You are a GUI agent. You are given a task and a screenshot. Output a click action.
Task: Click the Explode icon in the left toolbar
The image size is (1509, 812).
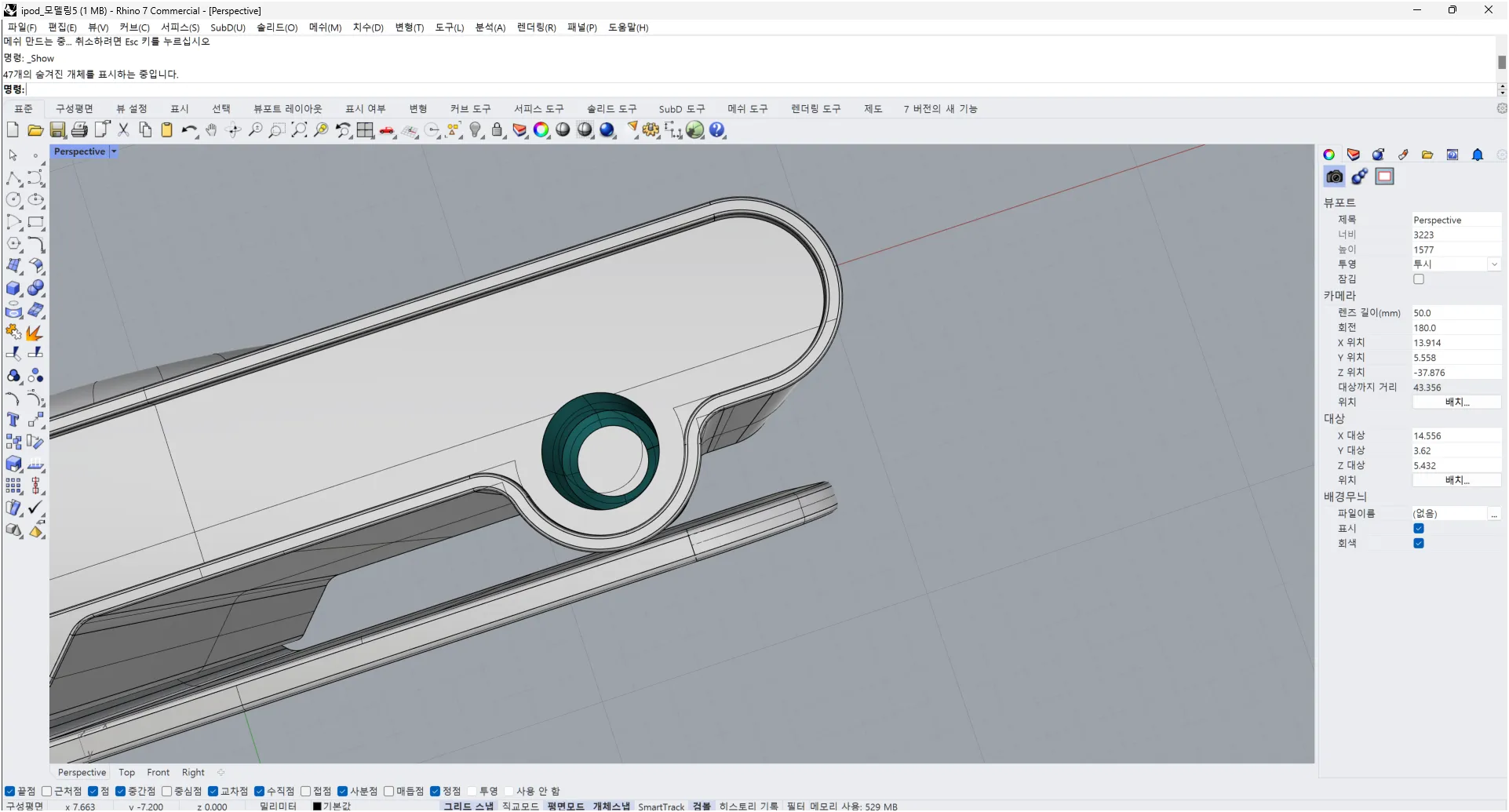[35, 333]
